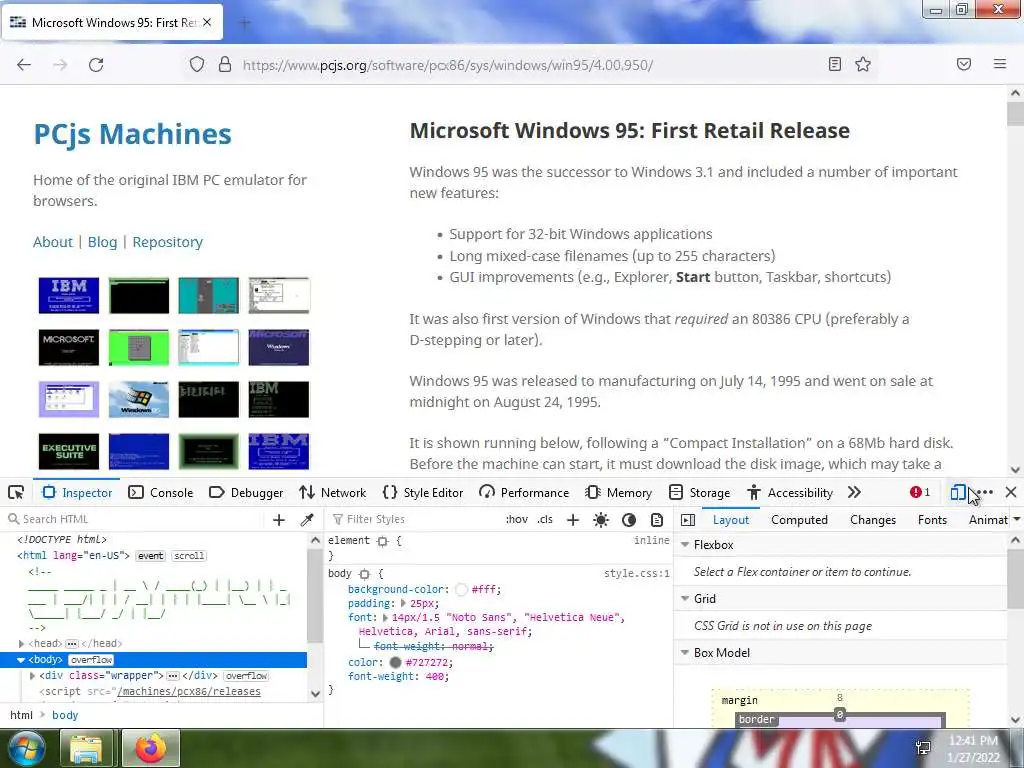The height and width of the screenshot is (768, 1024).
Task: Open DevTools customize menu (three dots)
Action: tap(986, 492)
